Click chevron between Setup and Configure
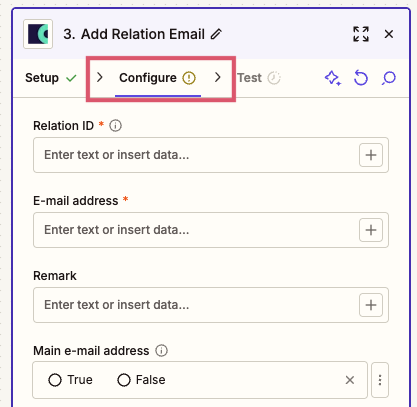This screenshot has width=417, height=407. 99,77
